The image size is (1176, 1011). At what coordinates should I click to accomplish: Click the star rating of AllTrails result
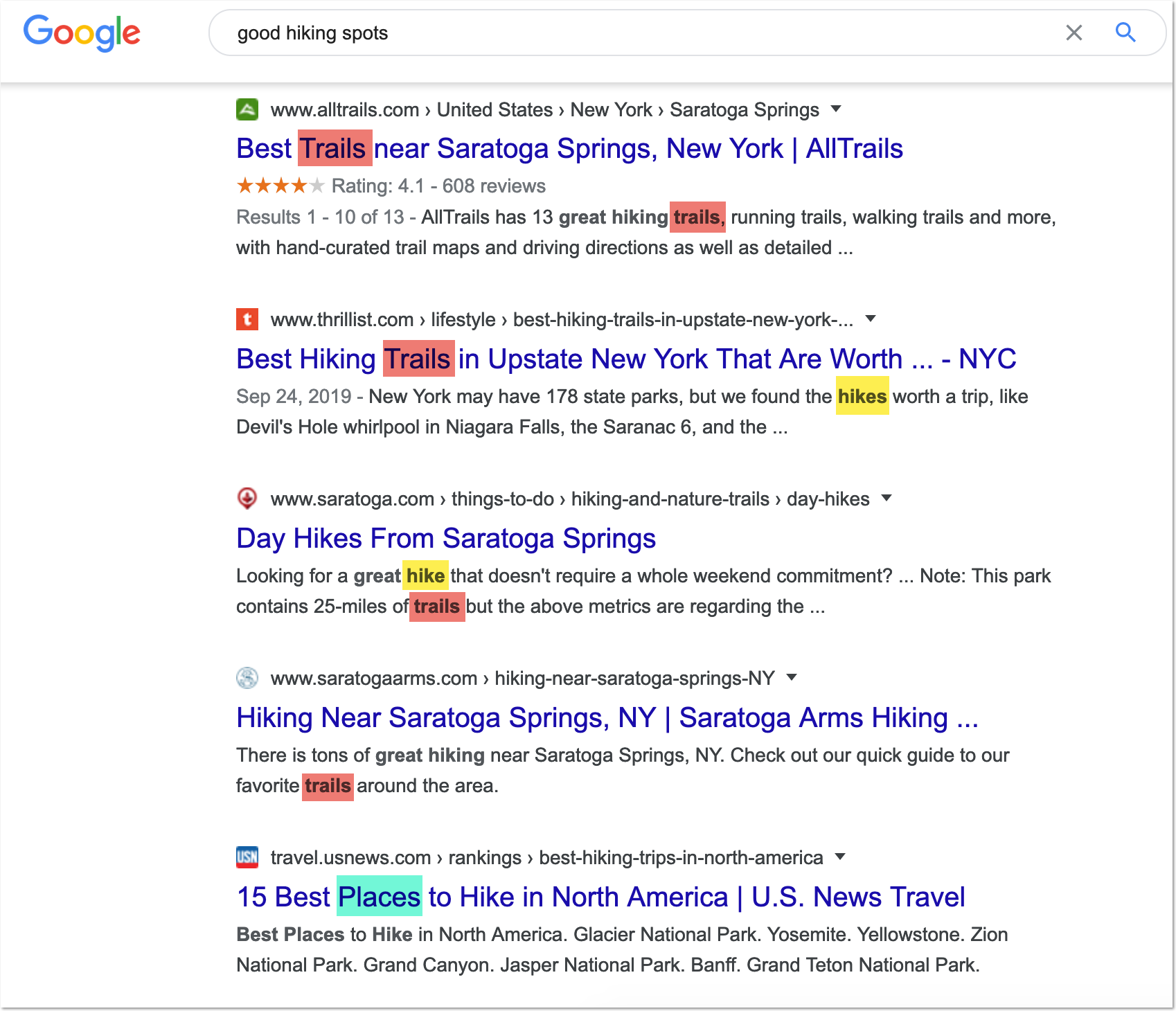280,186
